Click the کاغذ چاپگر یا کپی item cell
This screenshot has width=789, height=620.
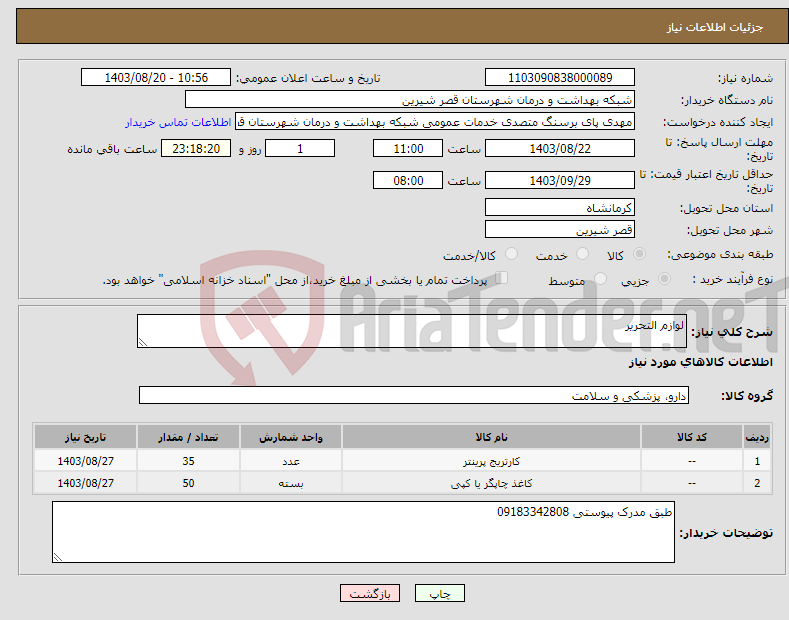point(491,483)
